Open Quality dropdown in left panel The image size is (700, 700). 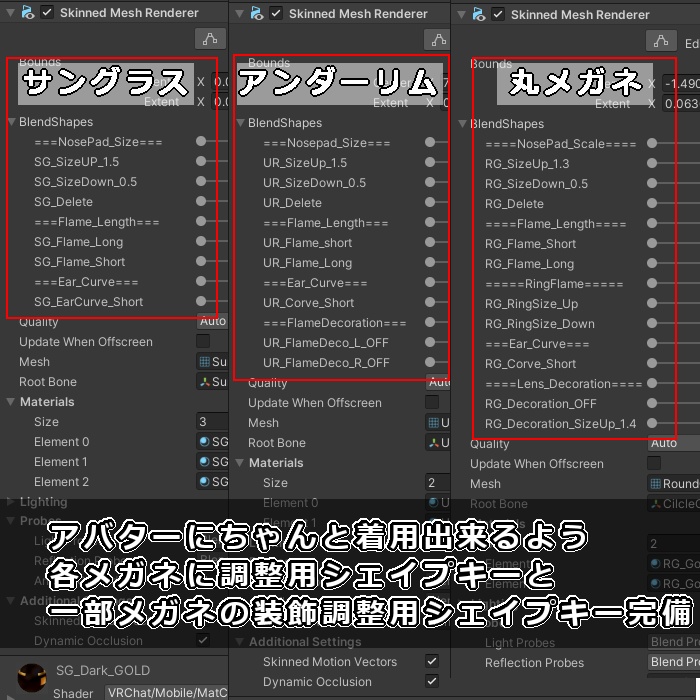click(x=212, y=321)
